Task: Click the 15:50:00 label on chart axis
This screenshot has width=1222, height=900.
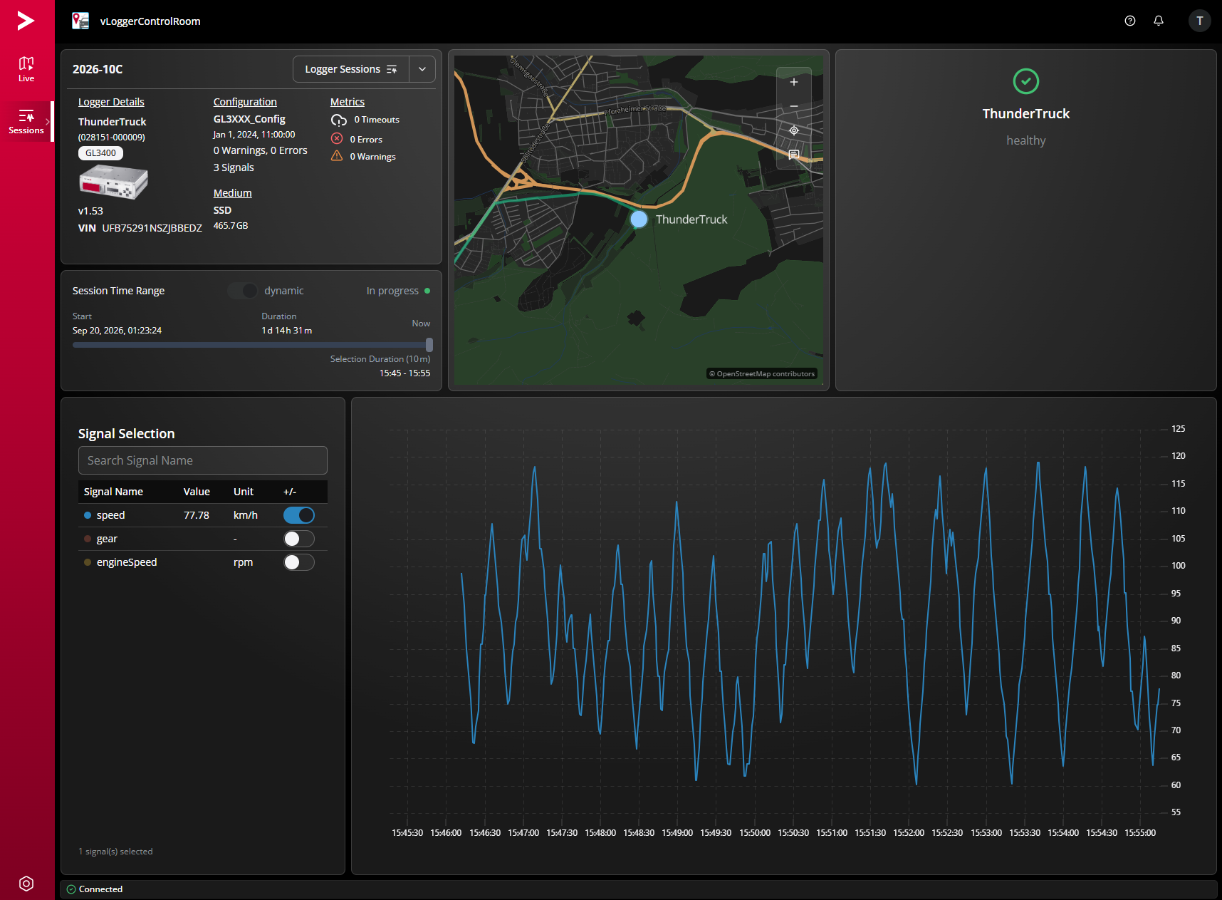Action: pyautogui.click(x=754, y=832)
